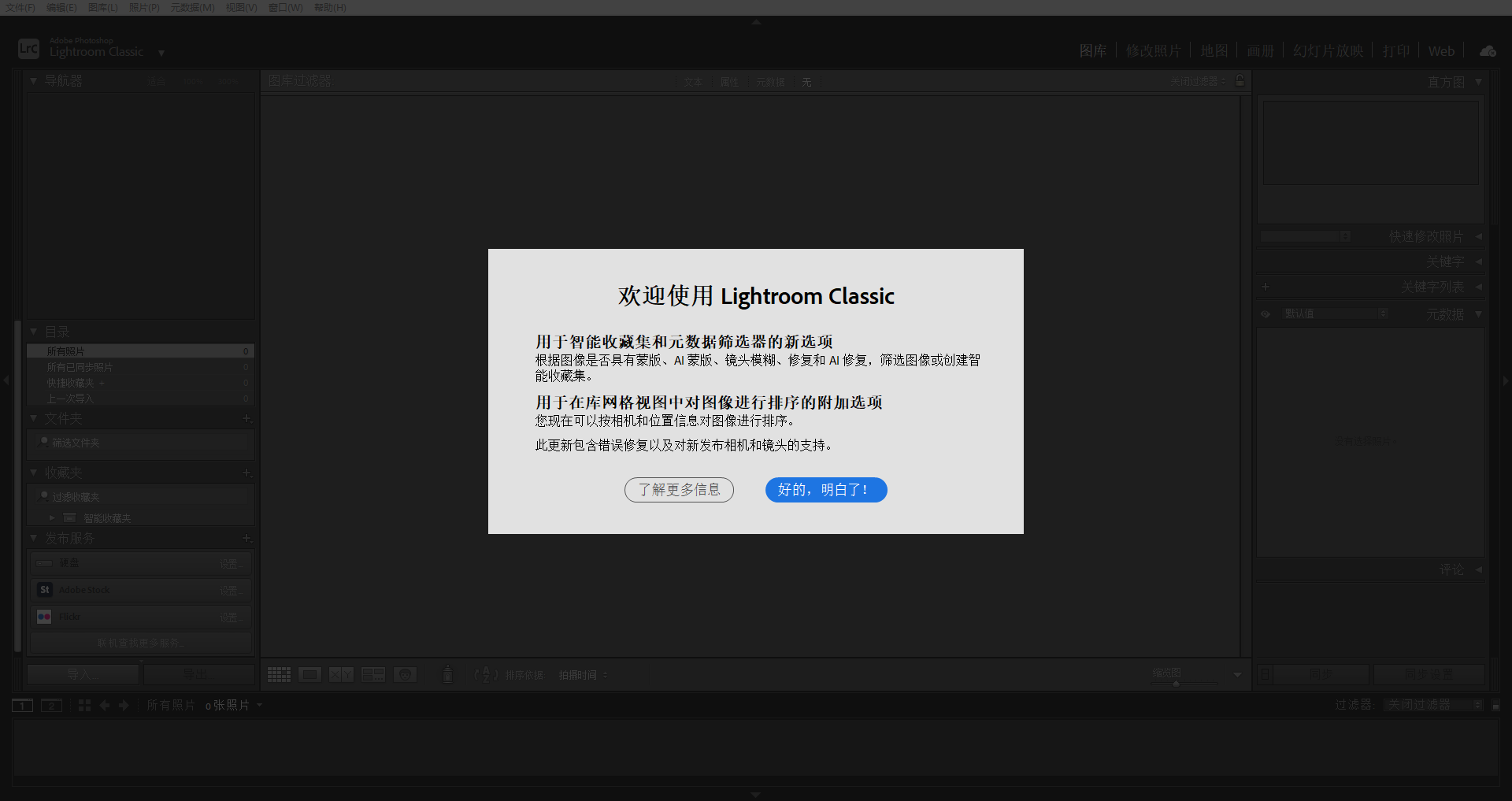Open the 默认值 metadata preset dropdown
Image resolution: width=1512 pixels, height=801 pixels.
pyautogui.click(x=1335, y=313)
